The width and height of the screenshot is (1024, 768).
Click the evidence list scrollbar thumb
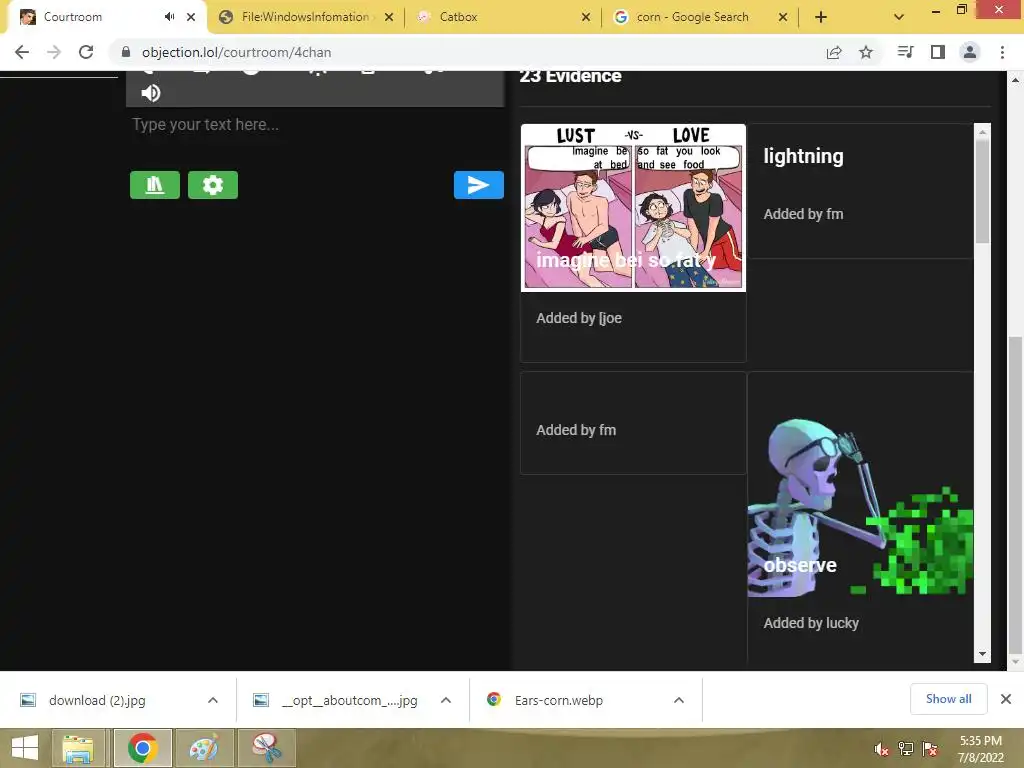(982, 191)
